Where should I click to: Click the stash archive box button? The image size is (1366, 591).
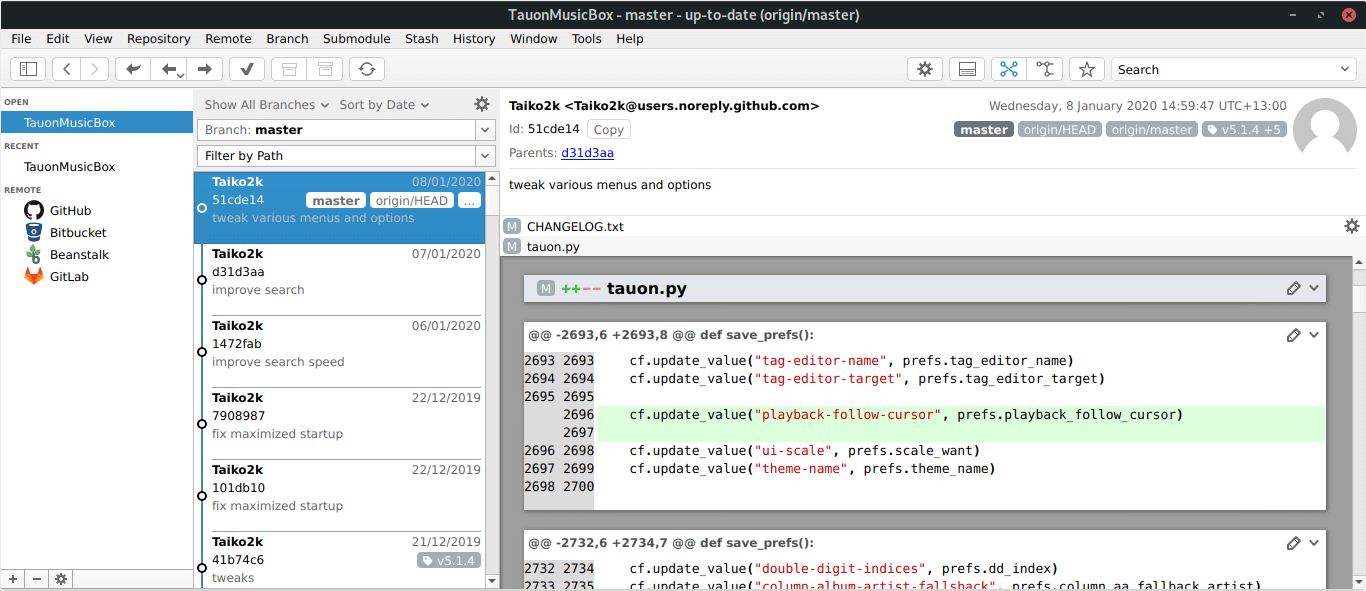(x=289, y=69)
